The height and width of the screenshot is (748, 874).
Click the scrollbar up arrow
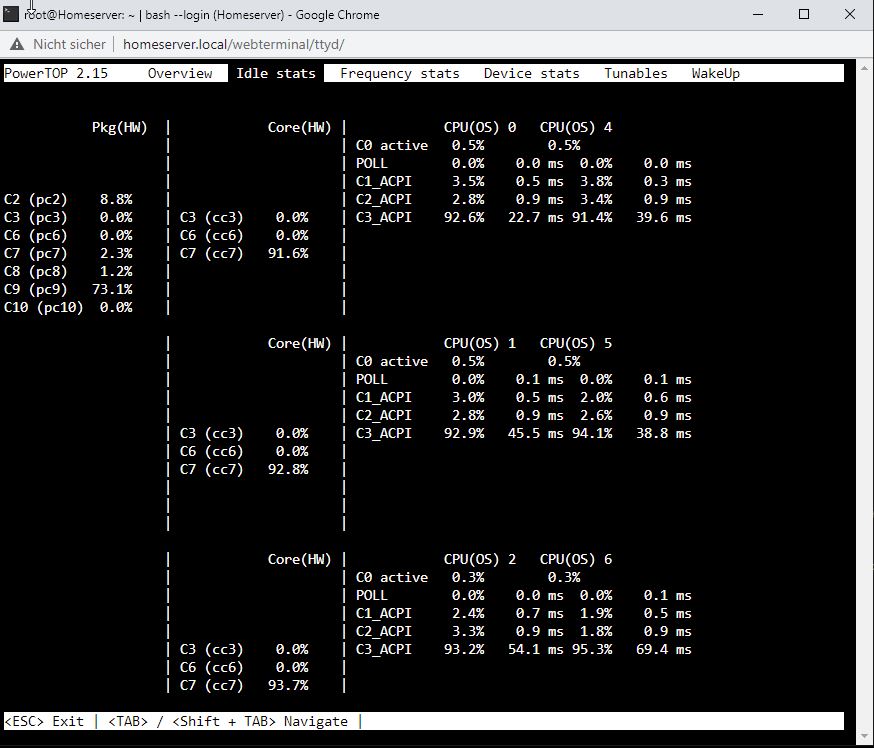[x=865, y=67]
